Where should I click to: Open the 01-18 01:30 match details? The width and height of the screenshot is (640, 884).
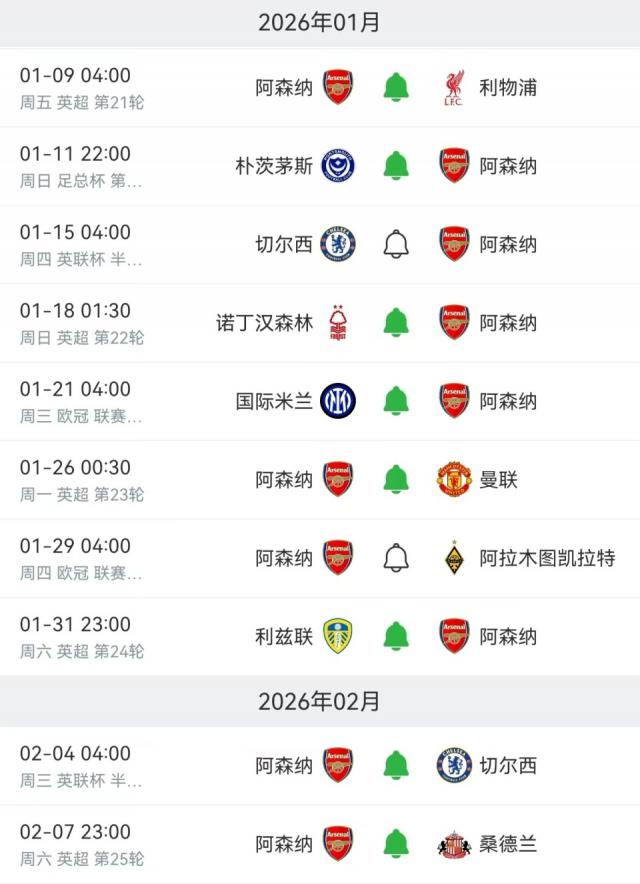pyautogui.click(x=82, y=323)
